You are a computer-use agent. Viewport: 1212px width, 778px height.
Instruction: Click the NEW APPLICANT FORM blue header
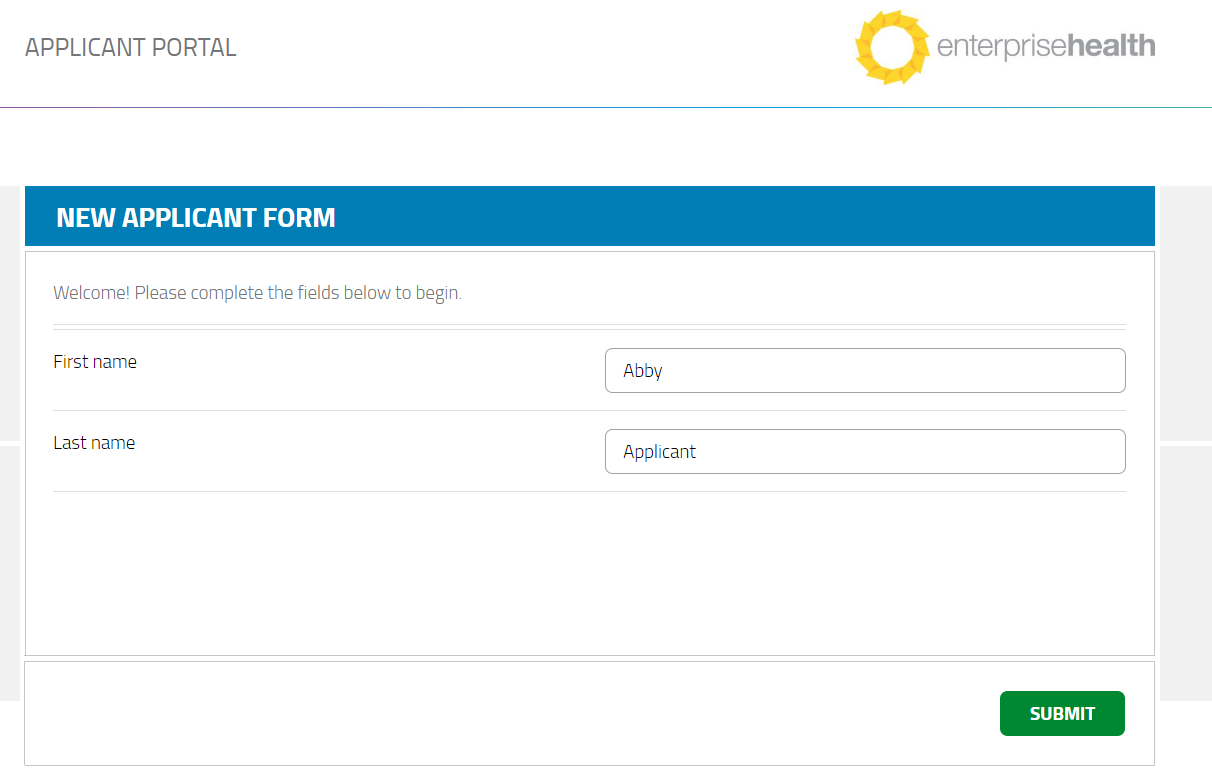click(x=196, y=217)
